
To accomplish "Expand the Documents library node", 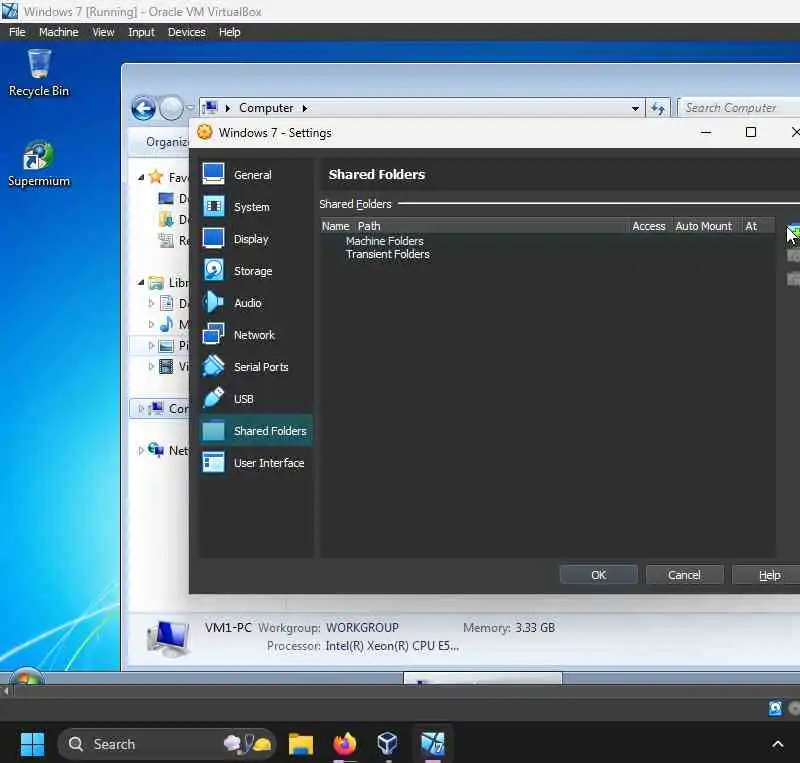I will [151, 303].
